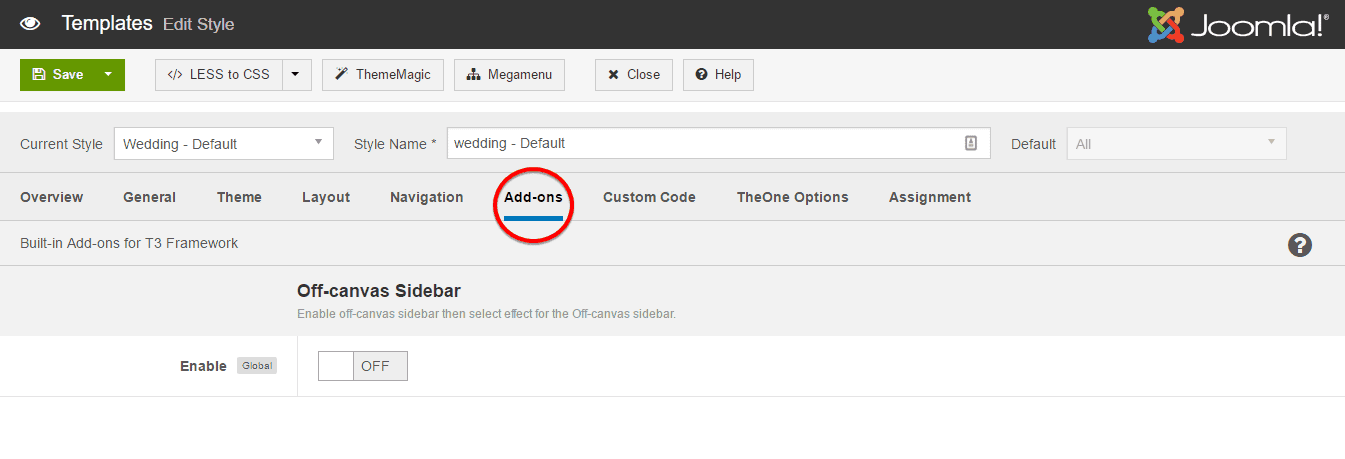1345x459 pixels.
Task: Open ThemeMagic with the wand icon
Action: pos(383,75)
